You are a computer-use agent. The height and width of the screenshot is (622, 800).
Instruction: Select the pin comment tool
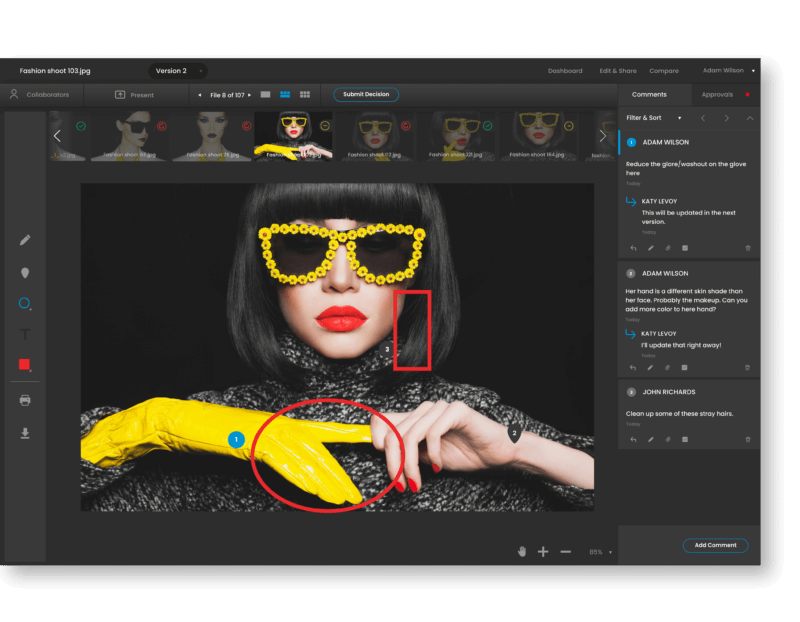(24, 272)
